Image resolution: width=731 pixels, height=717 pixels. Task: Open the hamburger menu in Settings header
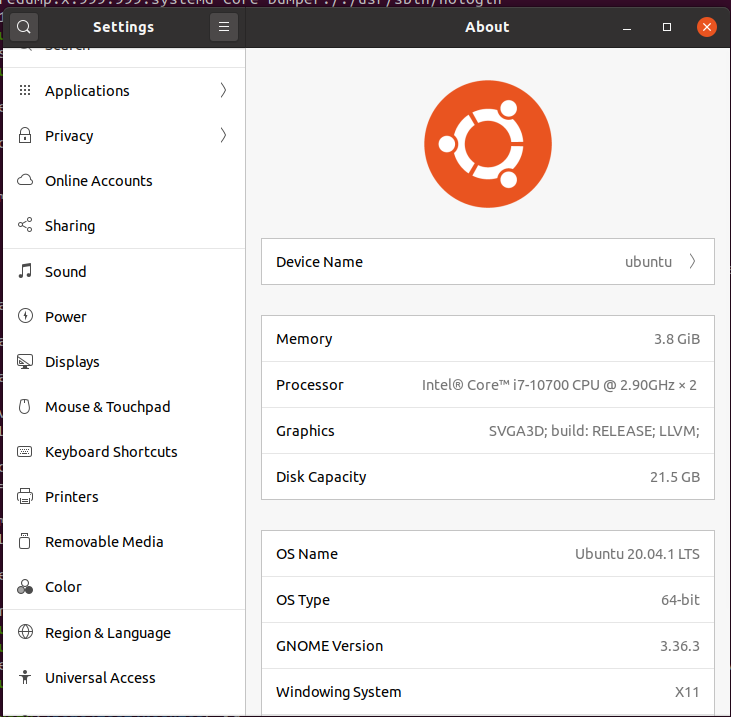pos(223,27)
